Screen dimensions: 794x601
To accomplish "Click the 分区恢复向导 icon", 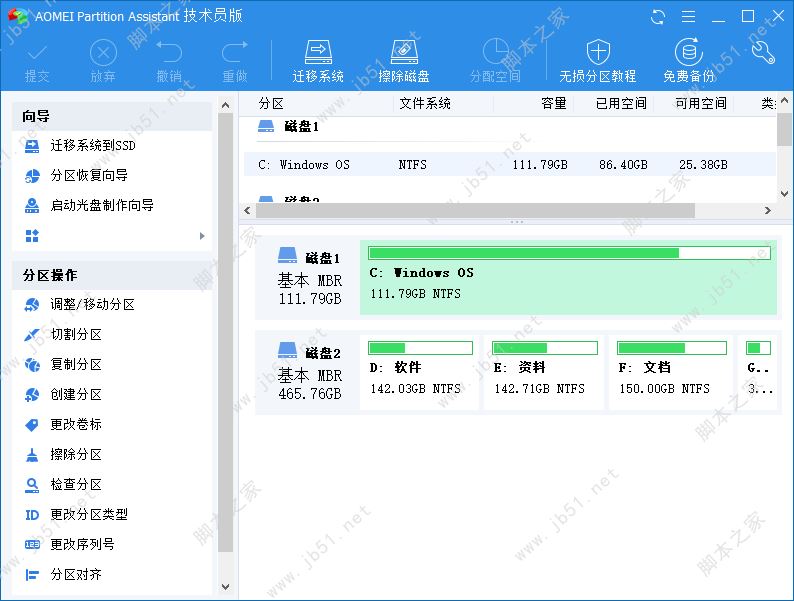I will tap(32, 176).
